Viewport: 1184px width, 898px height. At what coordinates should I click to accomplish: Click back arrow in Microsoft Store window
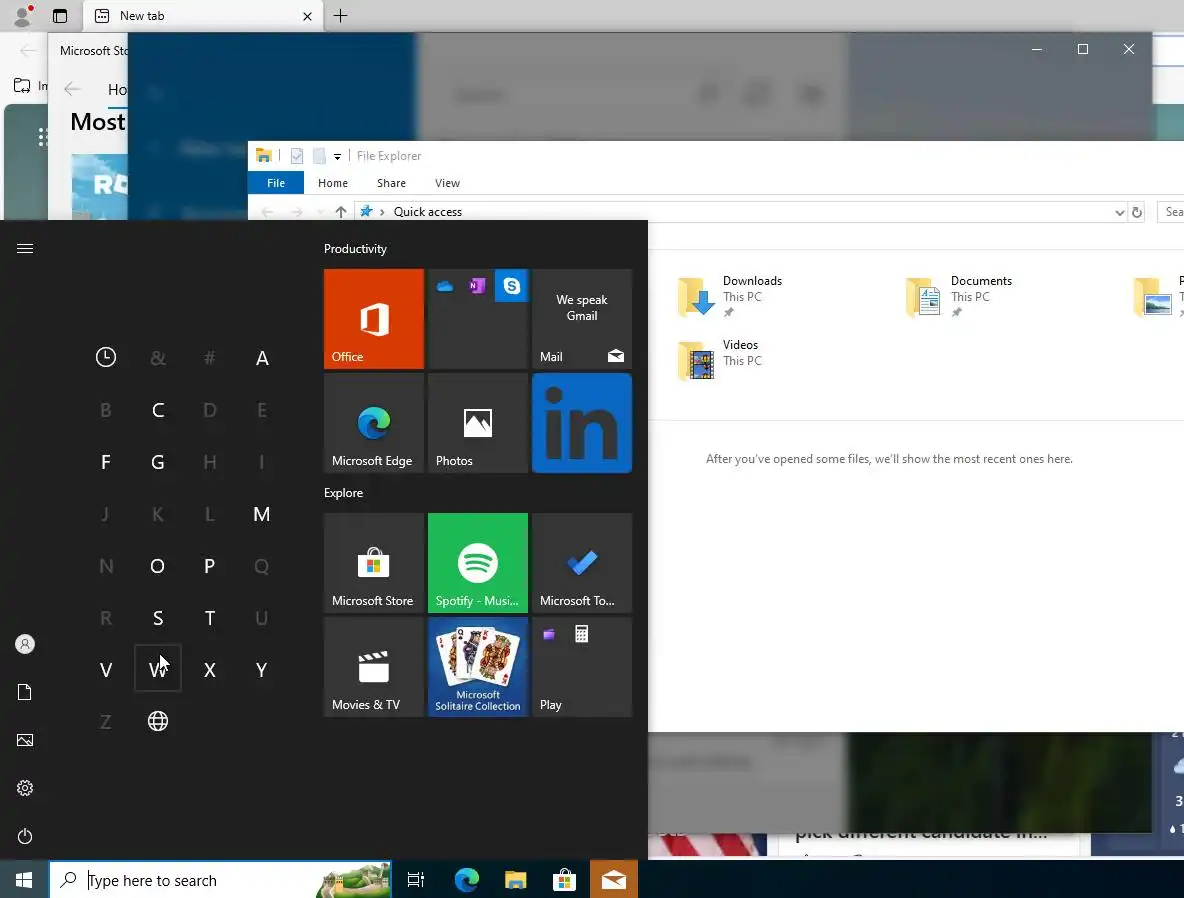click(72, 89)
